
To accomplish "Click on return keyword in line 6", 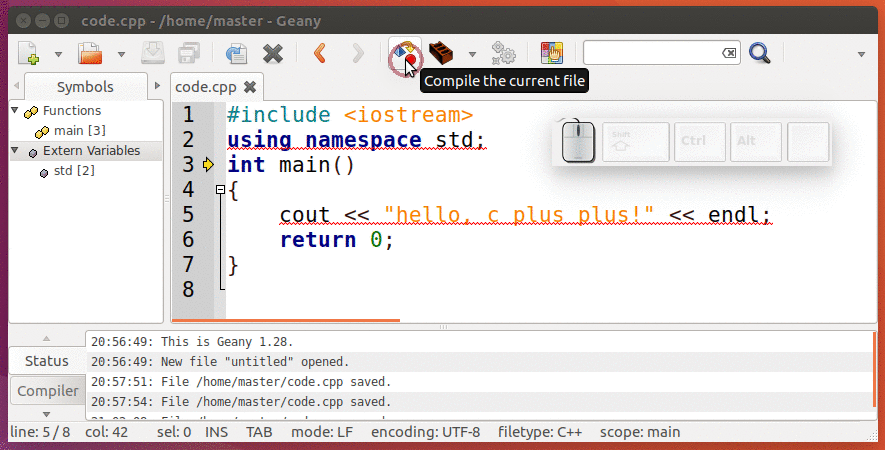I will pyautogui.click(x=318, y=239).
